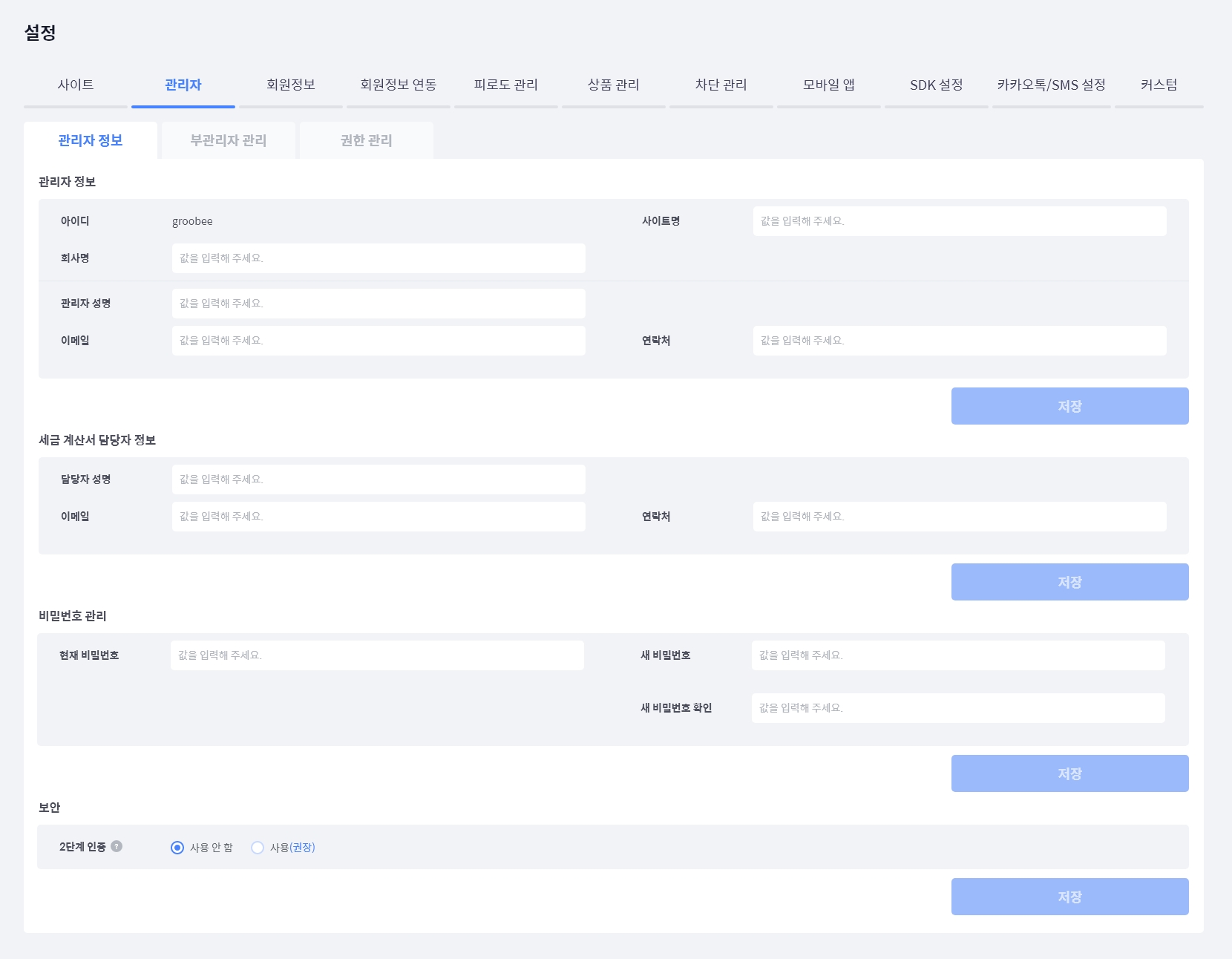Open the 회원정보 연동 tab
The height and width of the screenshot is (959, 1232).
click(399, 85)
